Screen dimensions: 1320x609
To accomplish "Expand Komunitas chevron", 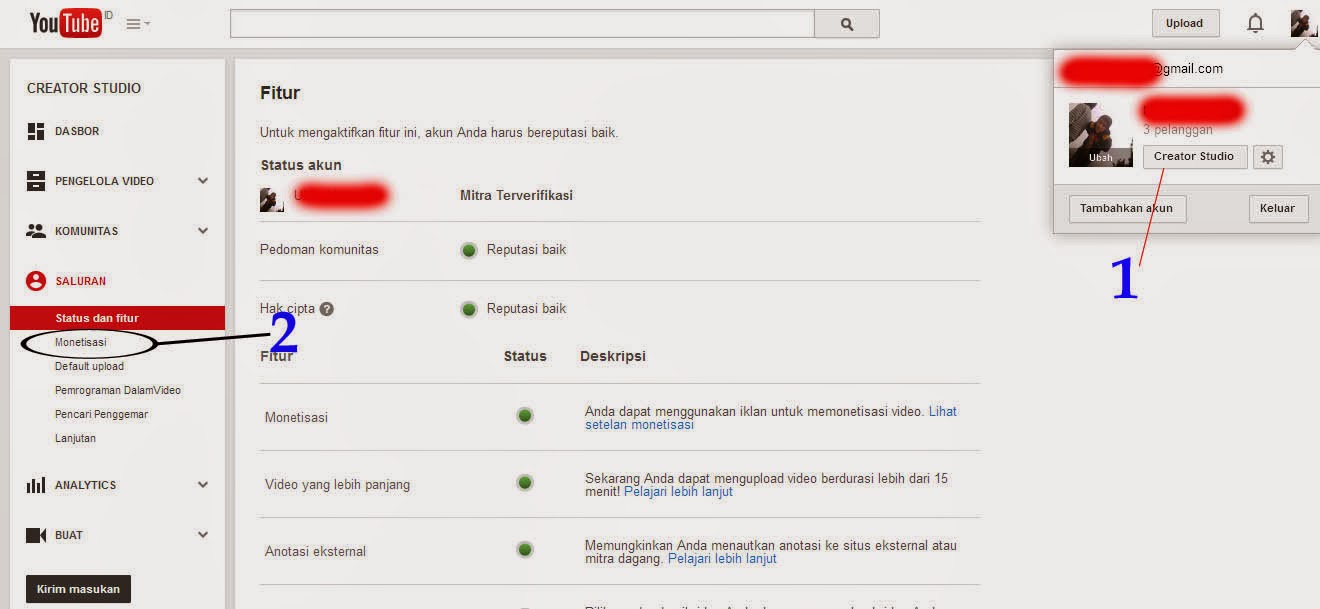I will 203,231.
